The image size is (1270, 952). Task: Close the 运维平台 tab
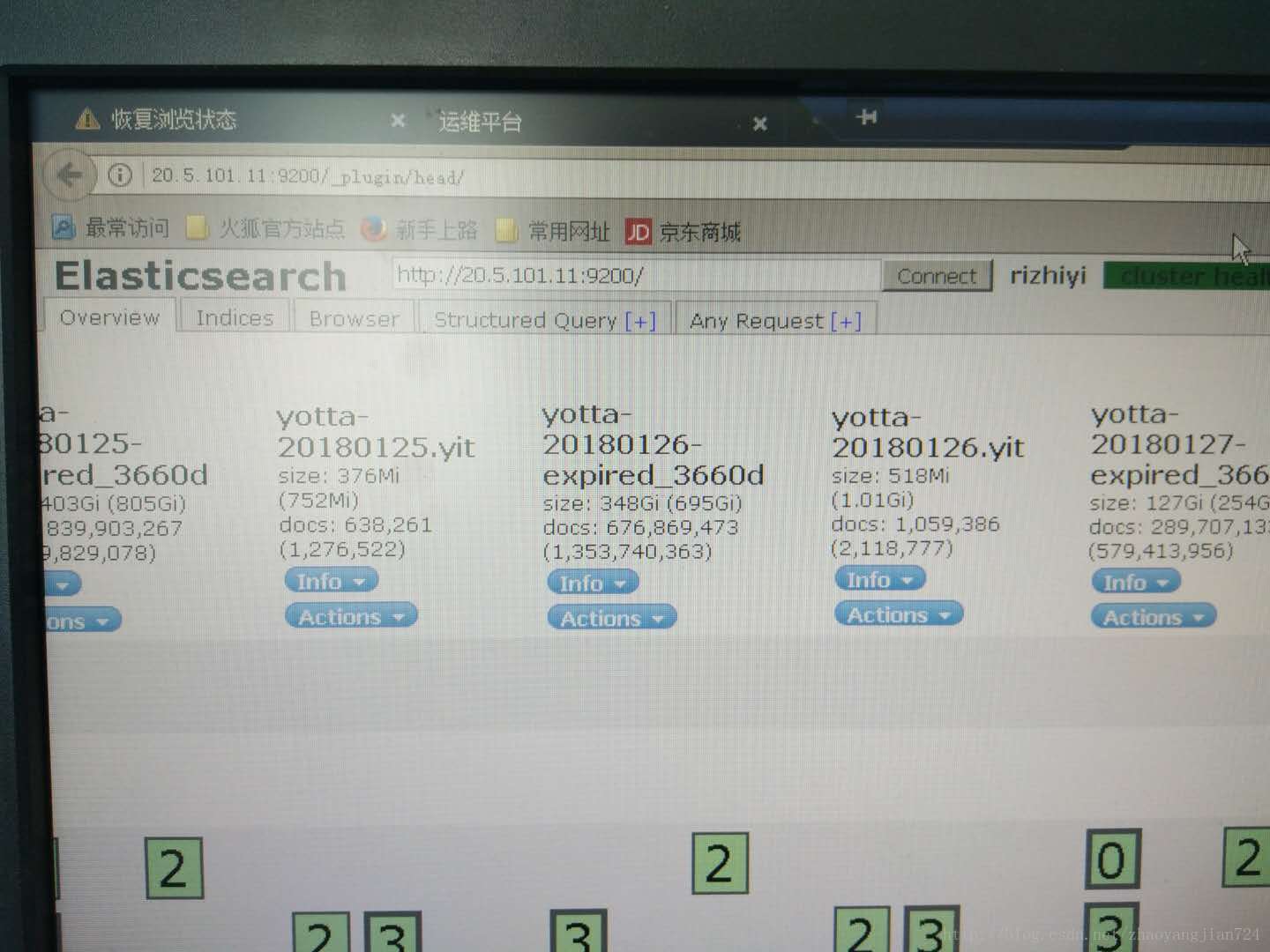point(759,124)
